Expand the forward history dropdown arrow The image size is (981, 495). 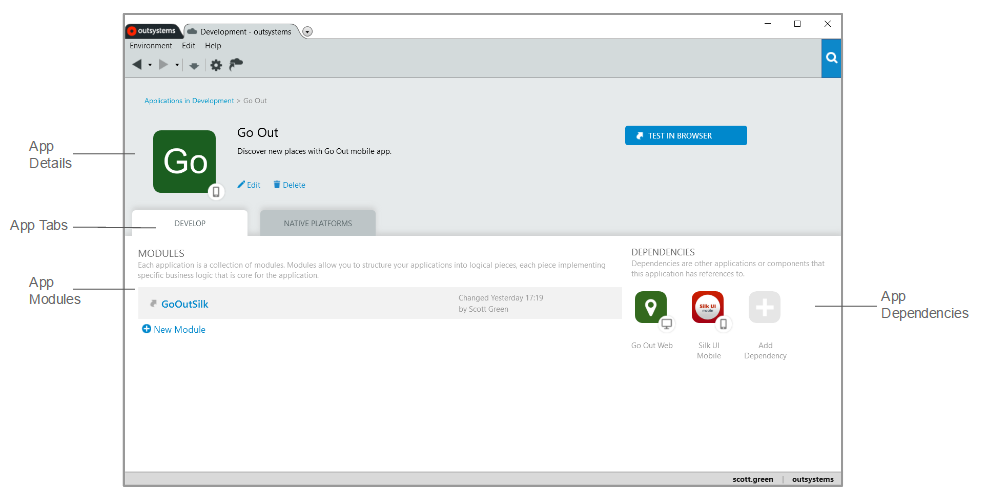177,66
